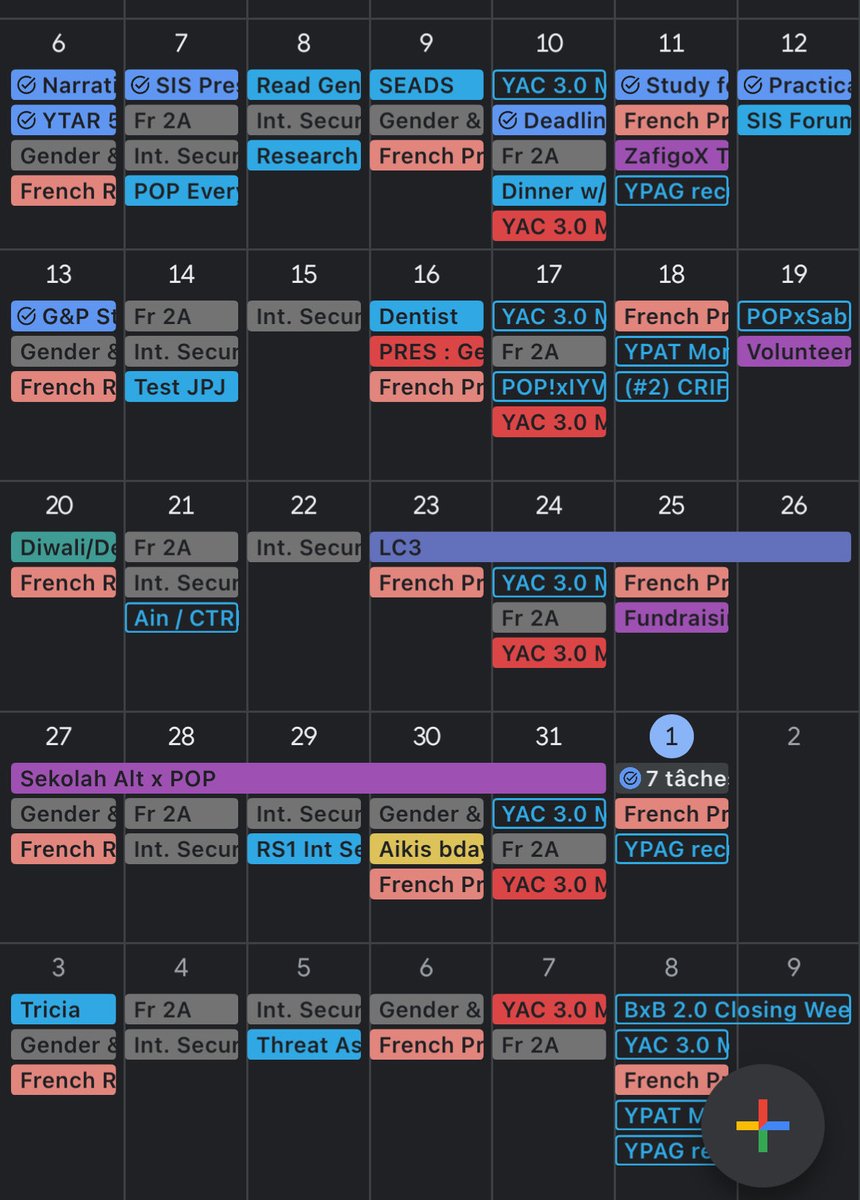The height and width of the screenshot is (1200, 860).
Task: Open POP Every event on the 7th
Action: pos(181,190)
